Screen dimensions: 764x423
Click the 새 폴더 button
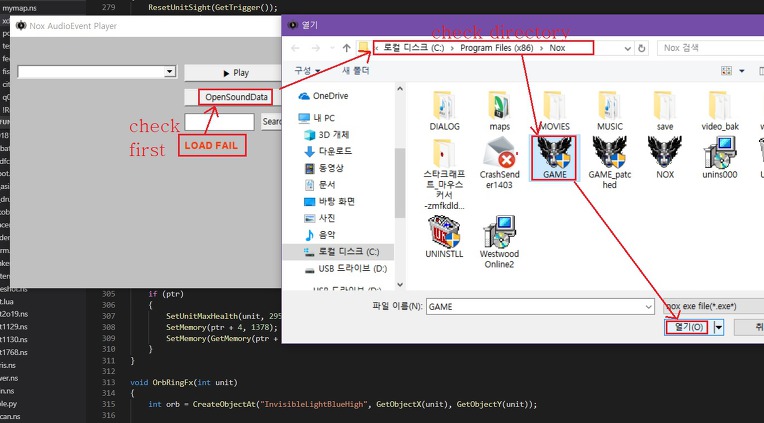[356, 71]
